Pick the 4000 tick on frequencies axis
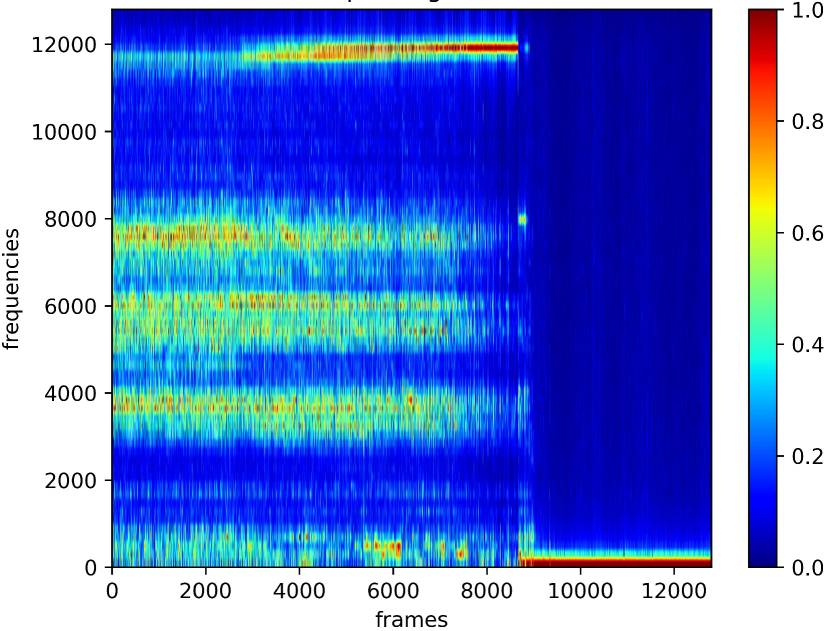Viewport: 830px width, 631px height. [70, 393]
